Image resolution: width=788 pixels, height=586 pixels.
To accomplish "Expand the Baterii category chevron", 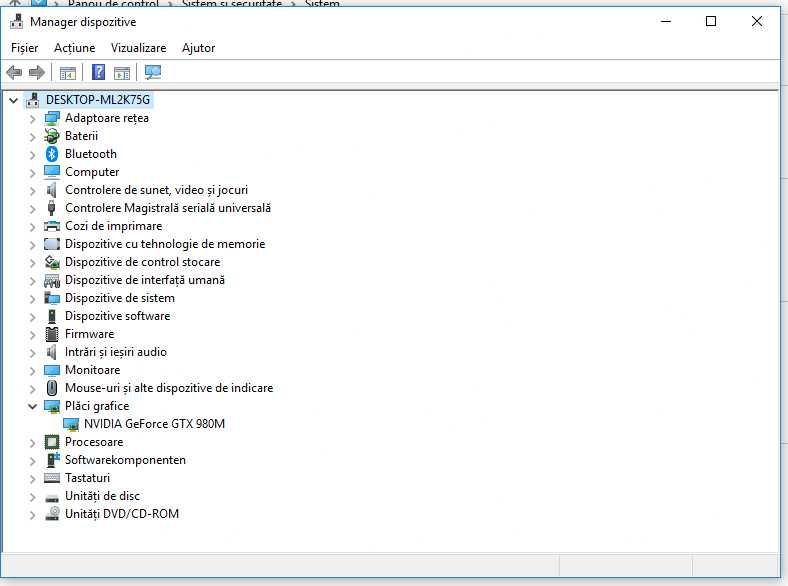I will click(33, 137).
